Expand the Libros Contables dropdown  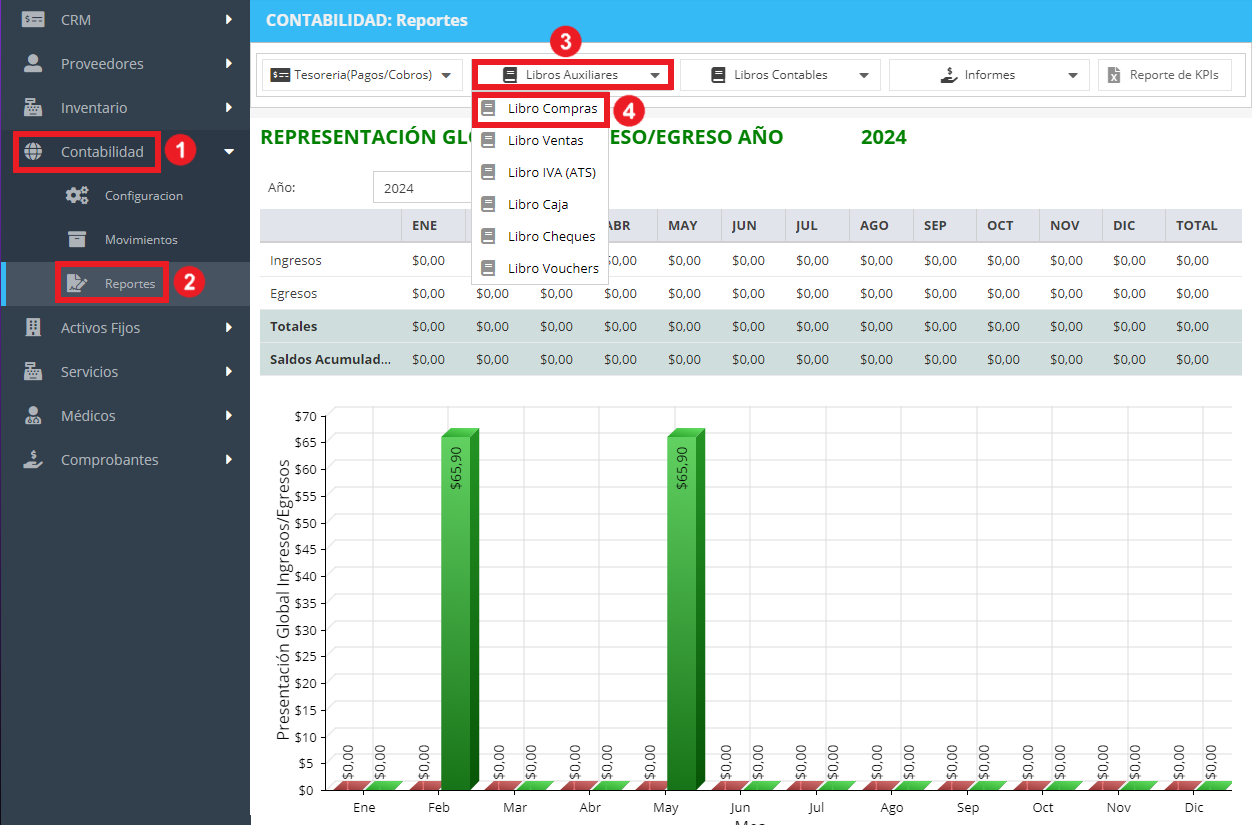780,75
